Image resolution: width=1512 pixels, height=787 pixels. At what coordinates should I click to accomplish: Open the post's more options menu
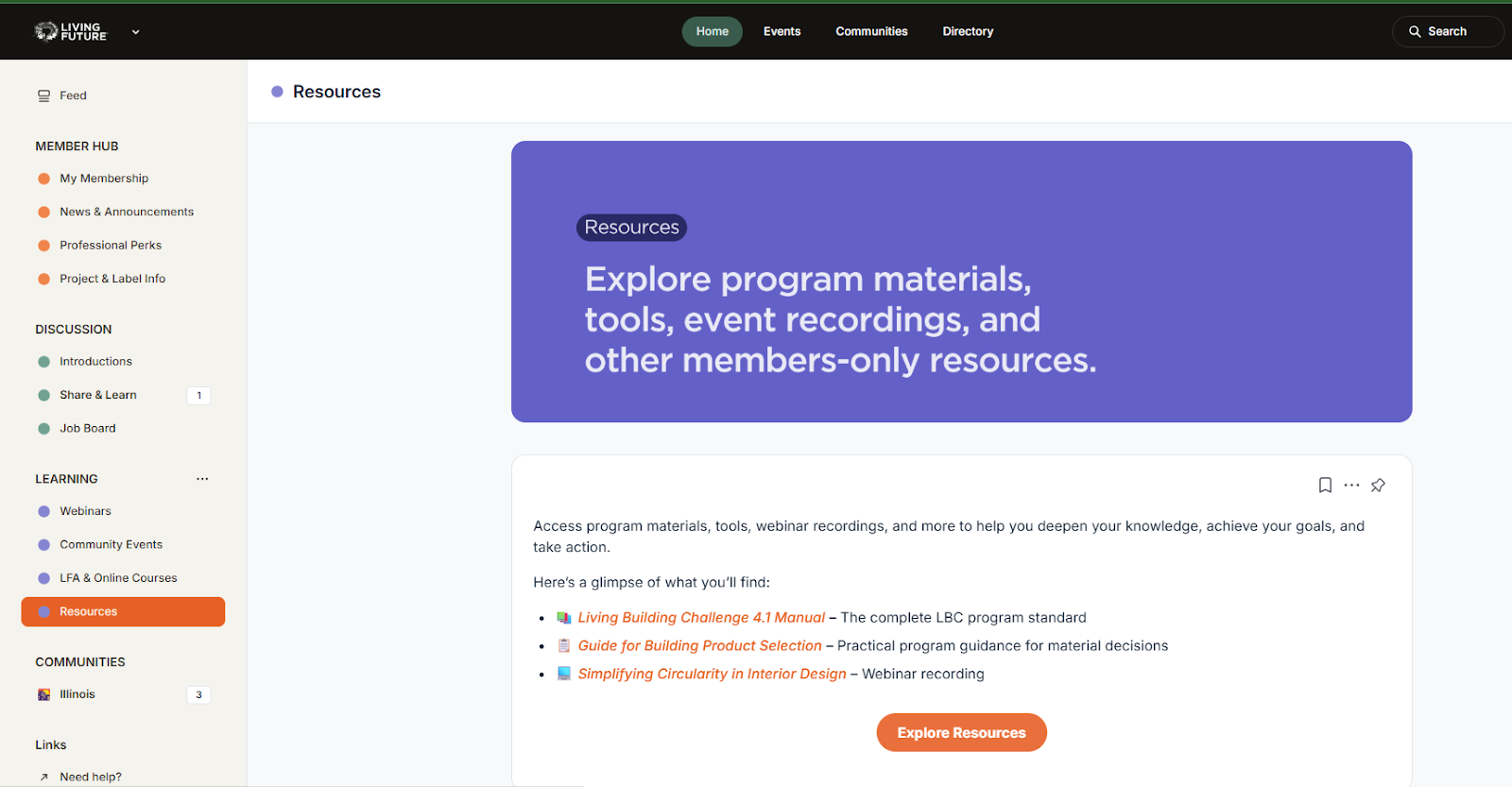pyautogui.click(x=1351, y=485)
